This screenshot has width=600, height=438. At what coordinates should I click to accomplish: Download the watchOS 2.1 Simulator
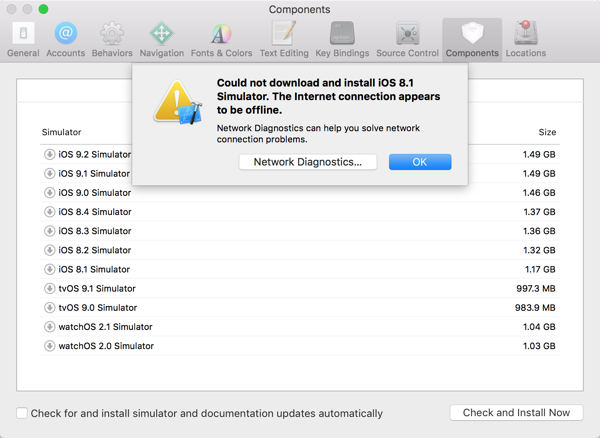[49, 327]
